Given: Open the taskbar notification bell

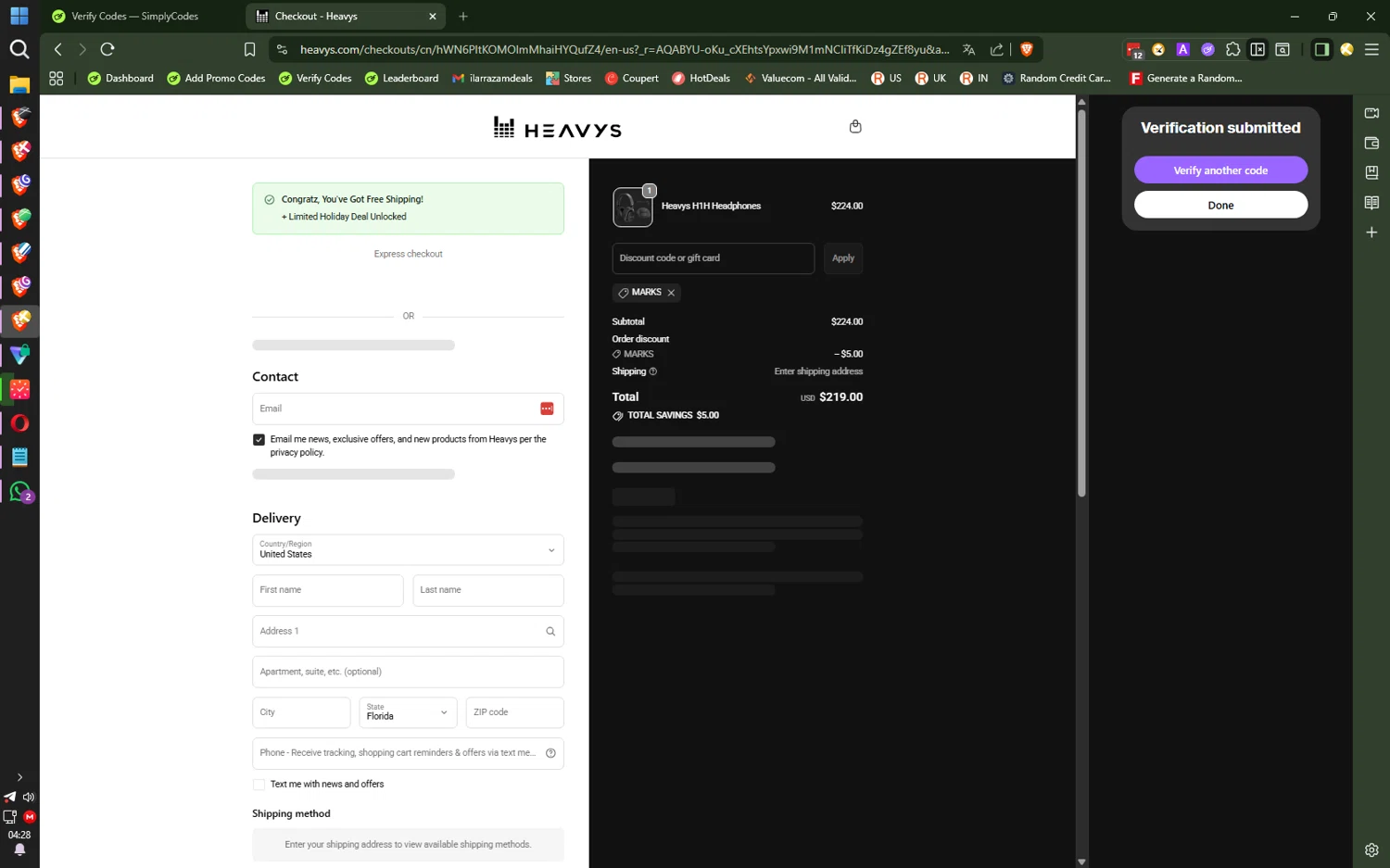Looking at the screenshot, I should click(x=19, y=850).
